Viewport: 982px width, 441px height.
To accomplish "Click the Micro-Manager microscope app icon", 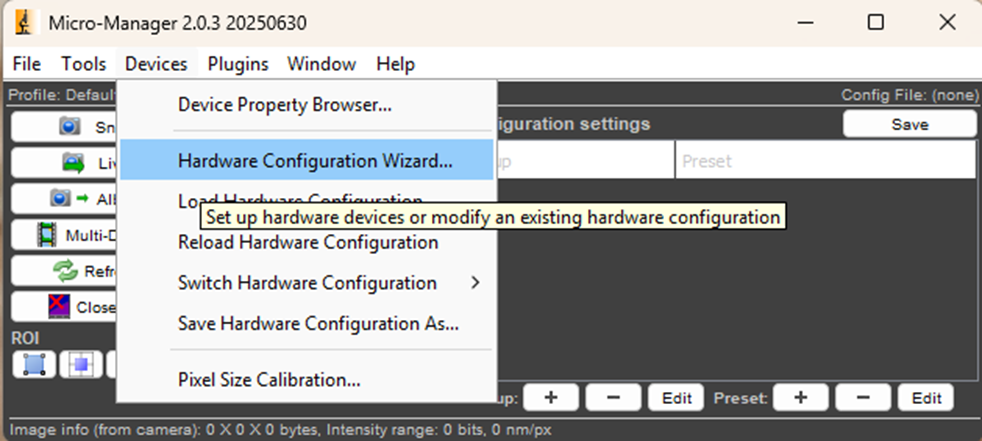I will 24,23.
